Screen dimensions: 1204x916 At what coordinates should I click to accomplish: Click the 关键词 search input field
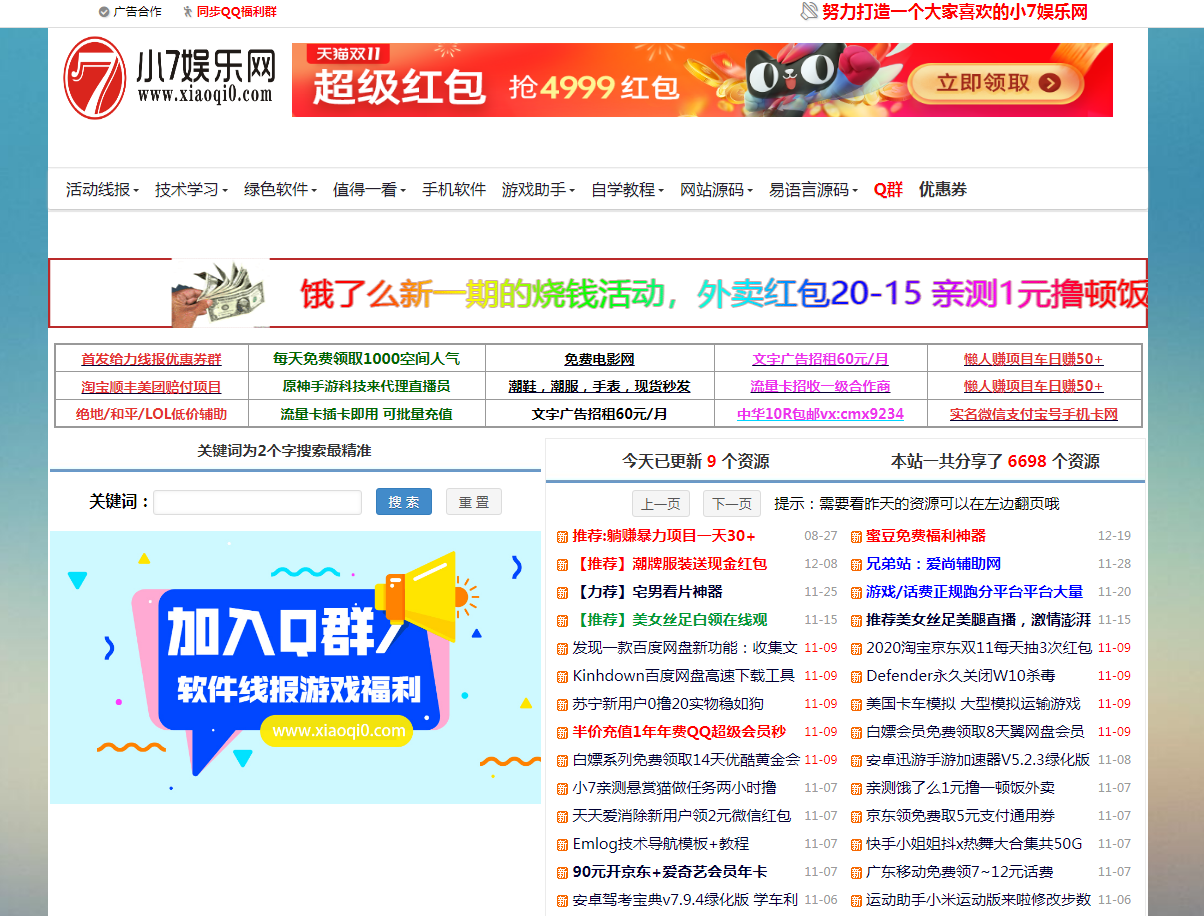click(x=257, y=502)
